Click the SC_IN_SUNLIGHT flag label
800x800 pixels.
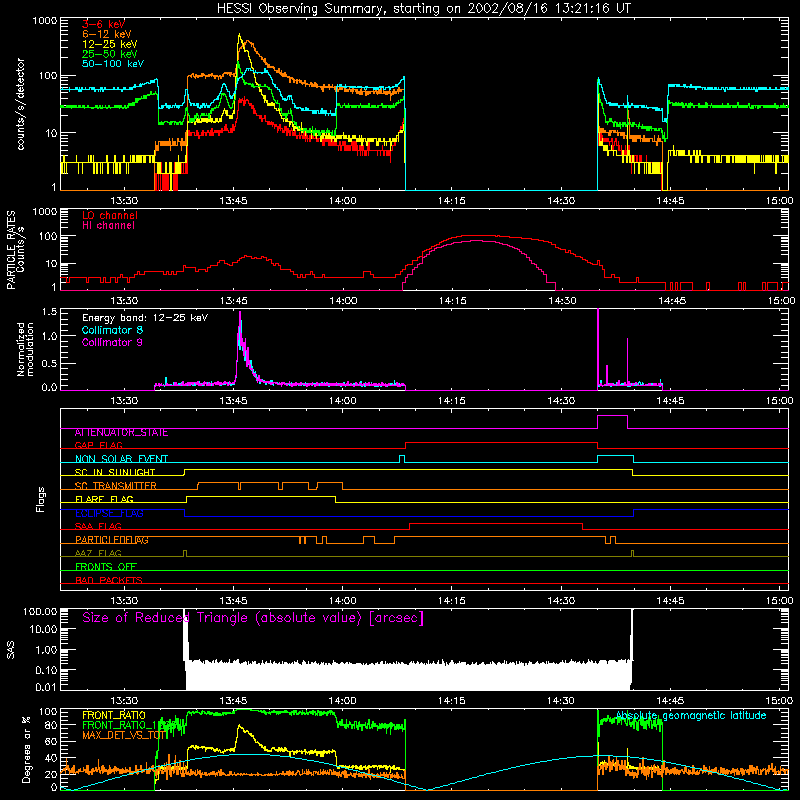pyautogui.click(x=115, y=473)
